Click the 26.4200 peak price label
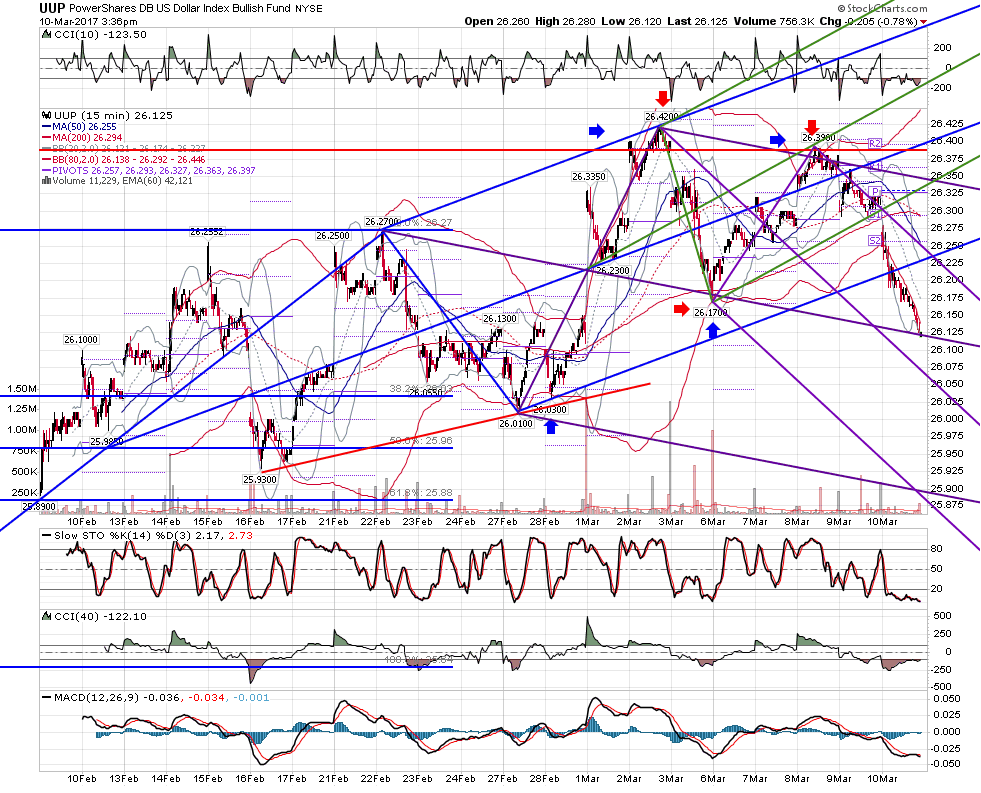Viewport: 981px width, 793px height. tap(662, 116)
